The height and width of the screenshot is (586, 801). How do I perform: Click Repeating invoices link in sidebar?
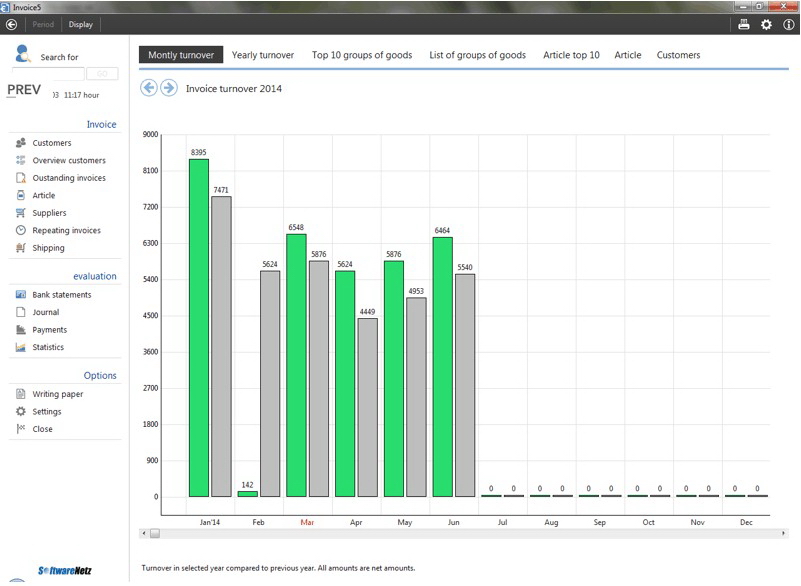pos(66,230)
